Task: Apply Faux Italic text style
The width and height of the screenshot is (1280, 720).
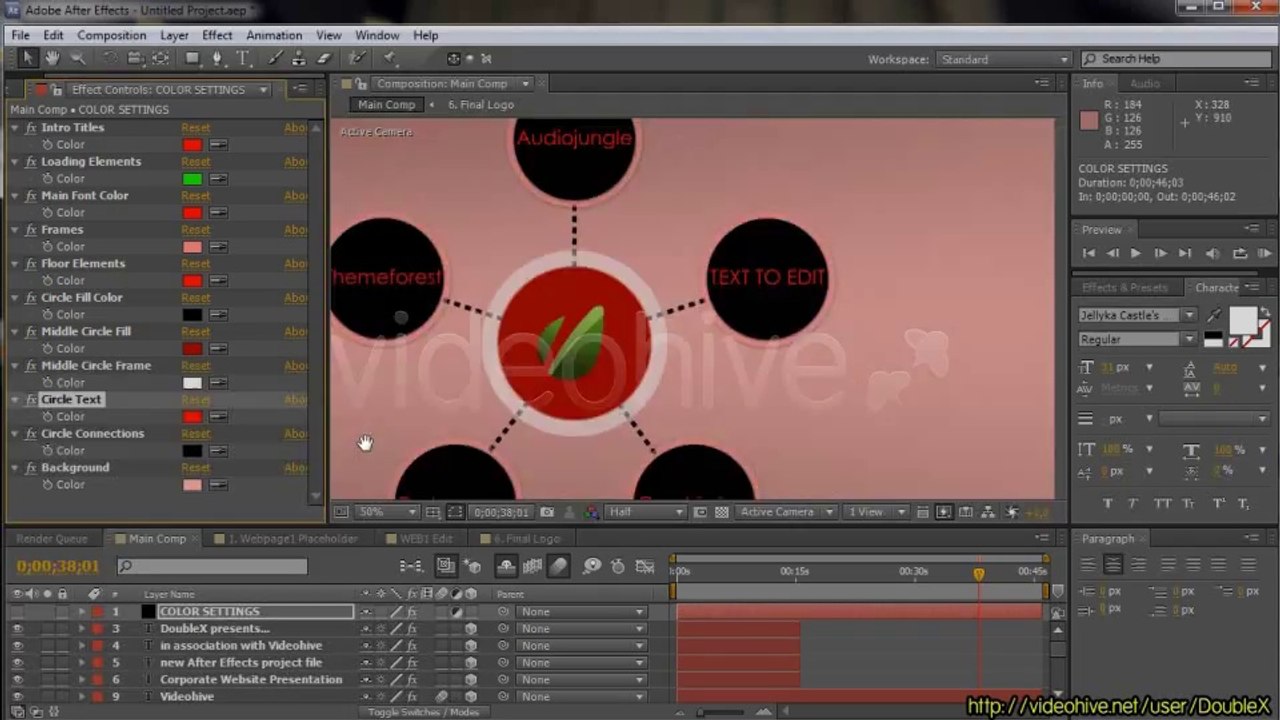Action: (x=1134, y=503)
